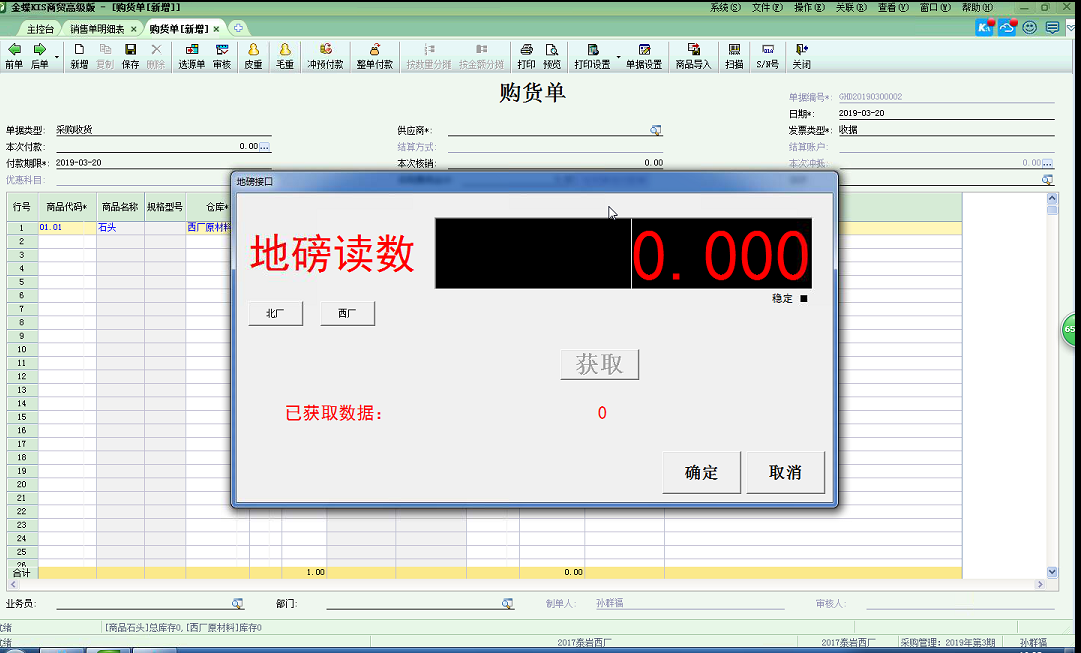Click the 皮重 tare weight icon

click(x=253, y=55)
